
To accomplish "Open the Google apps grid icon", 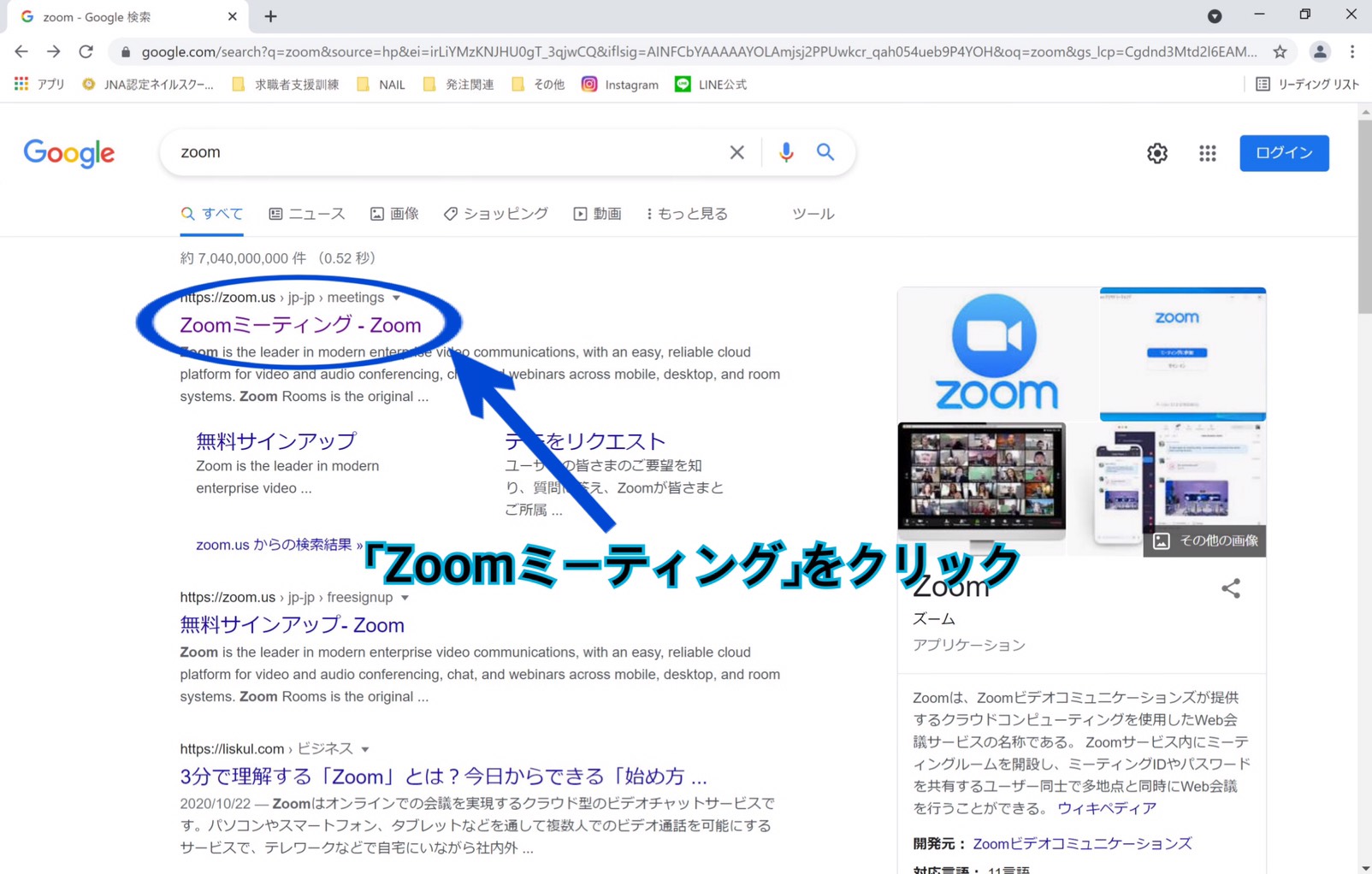I will pos(1207,153).
